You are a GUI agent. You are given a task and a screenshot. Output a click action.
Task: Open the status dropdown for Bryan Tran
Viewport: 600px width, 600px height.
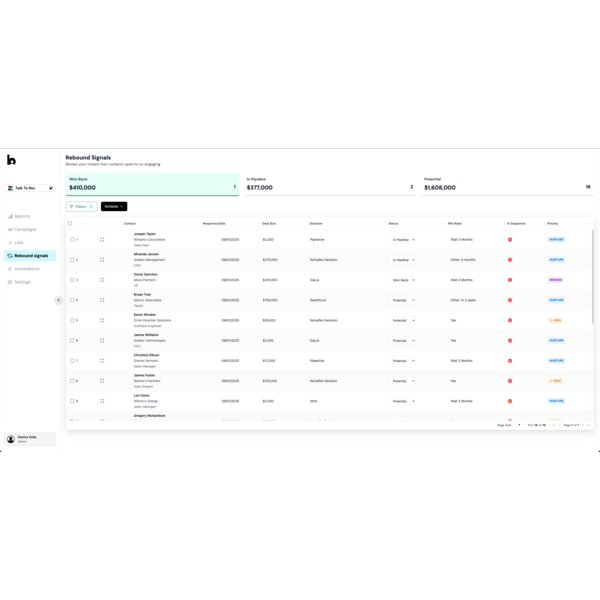tap(403, 300)
